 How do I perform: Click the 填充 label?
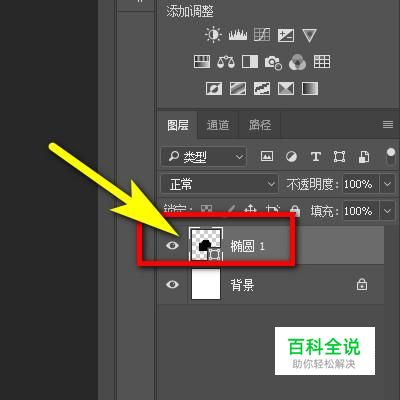click(325, 211)
